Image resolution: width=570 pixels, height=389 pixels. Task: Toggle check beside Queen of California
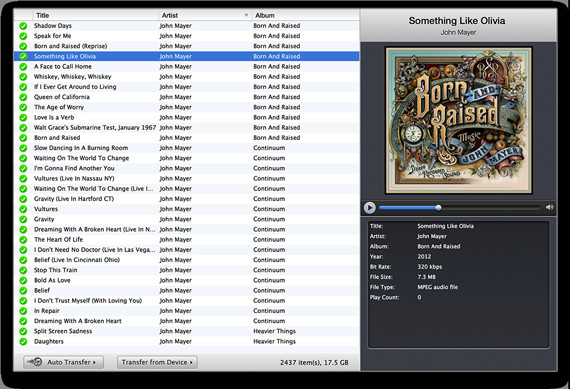23,97
